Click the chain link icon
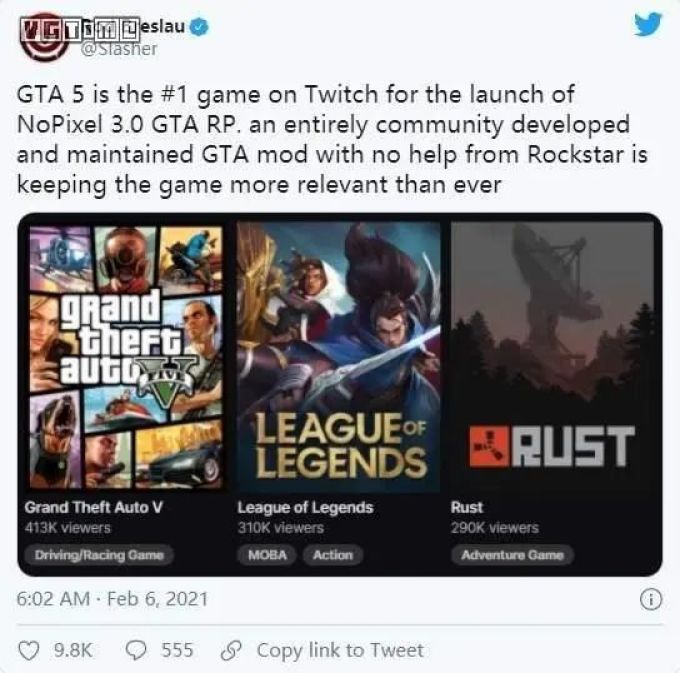 point(231,650)
